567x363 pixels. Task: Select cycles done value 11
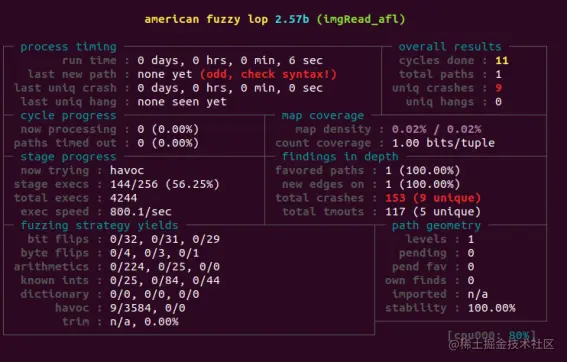pyautogui.click(x=502, y=60)
